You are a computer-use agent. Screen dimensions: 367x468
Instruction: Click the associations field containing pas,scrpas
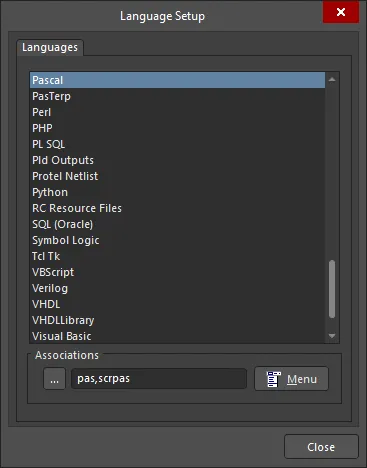[159, 379]
